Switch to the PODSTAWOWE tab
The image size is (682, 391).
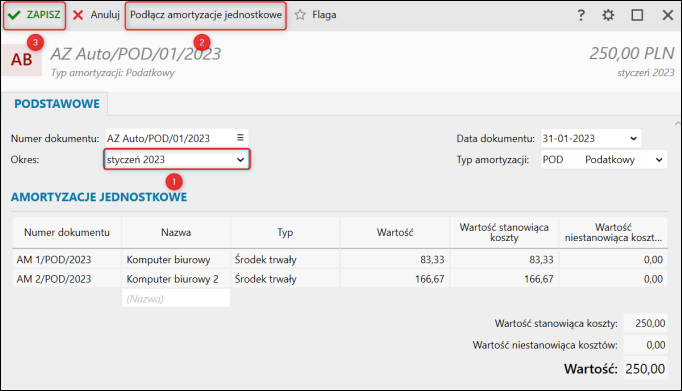click(57, 104)
